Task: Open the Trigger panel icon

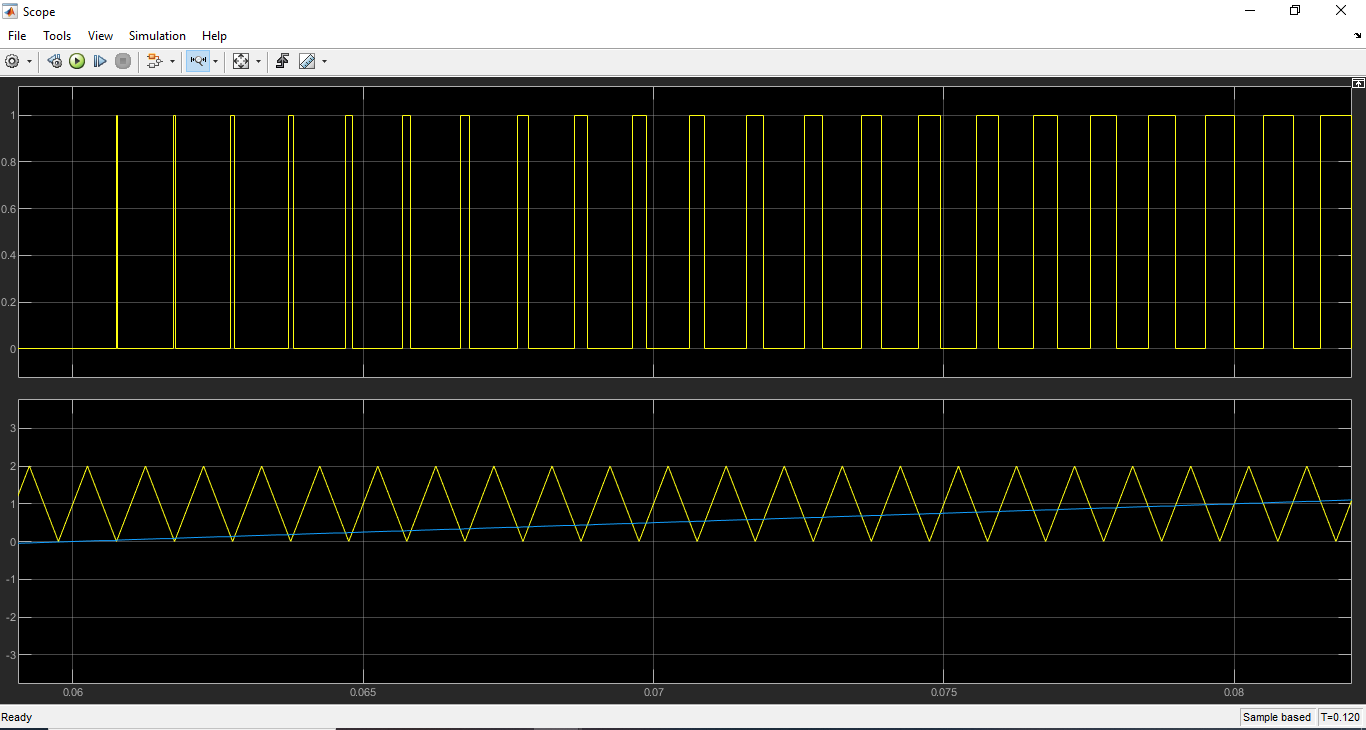Action: pos(282,61)
